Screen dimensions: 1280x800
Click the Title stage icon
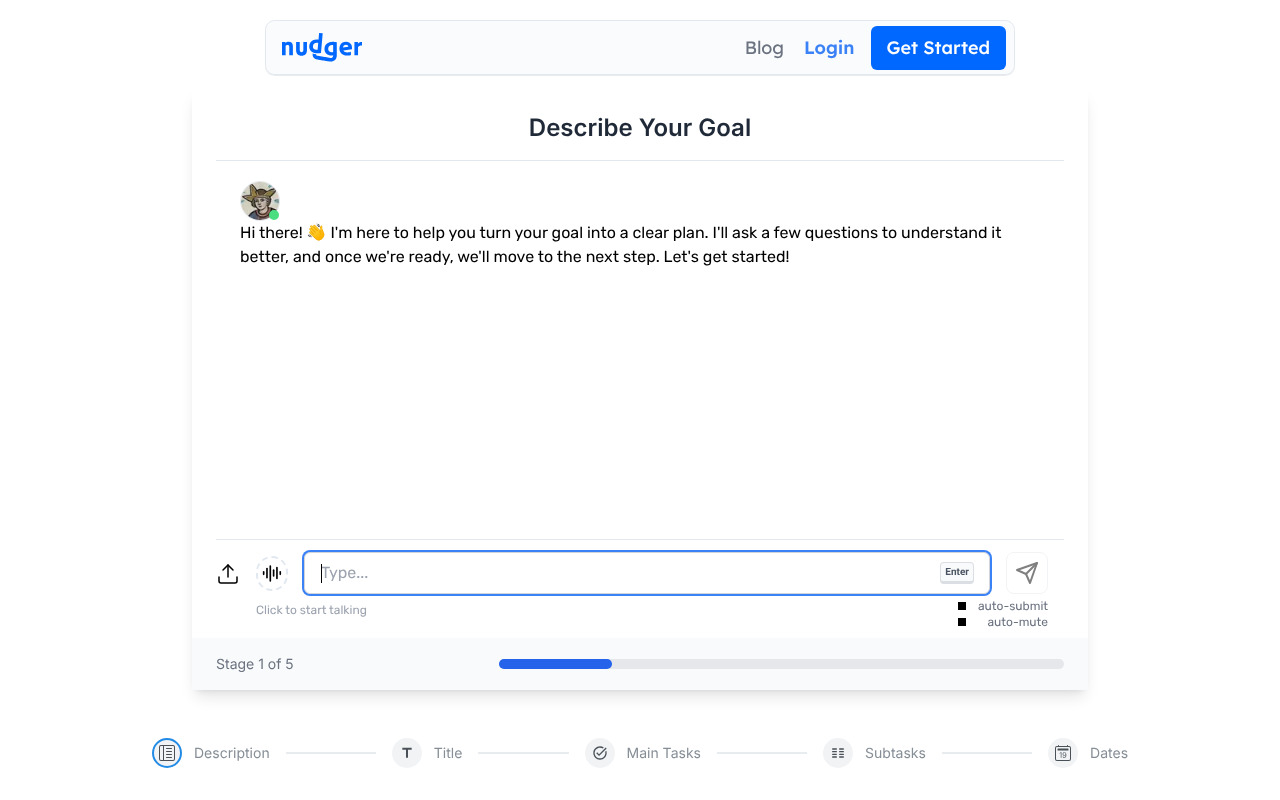(x=406, y=753)
